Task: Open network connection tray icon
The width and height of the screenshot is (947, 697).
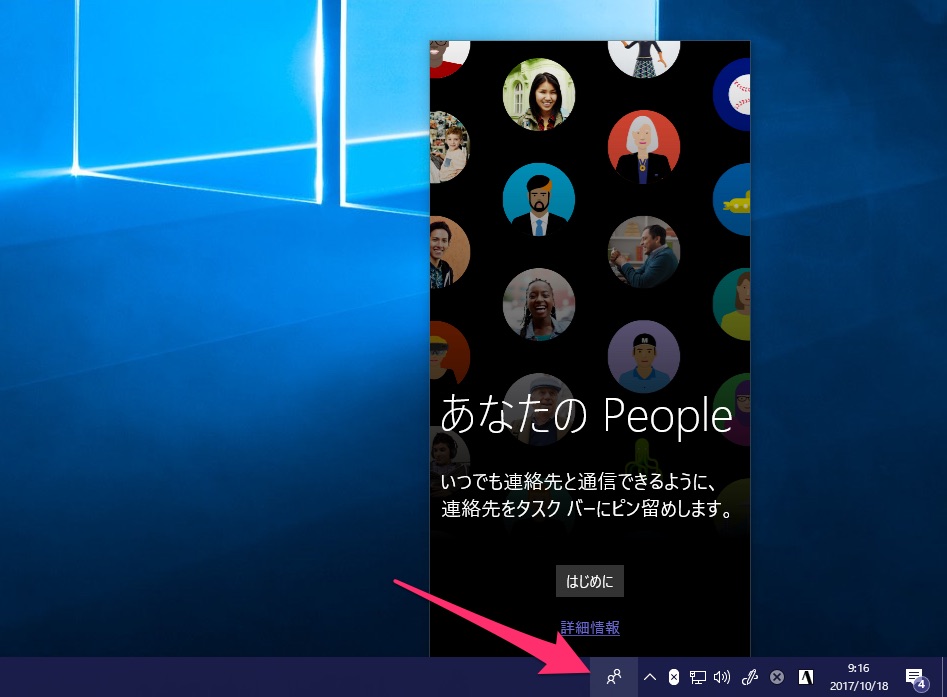Action: coord(698,677)
